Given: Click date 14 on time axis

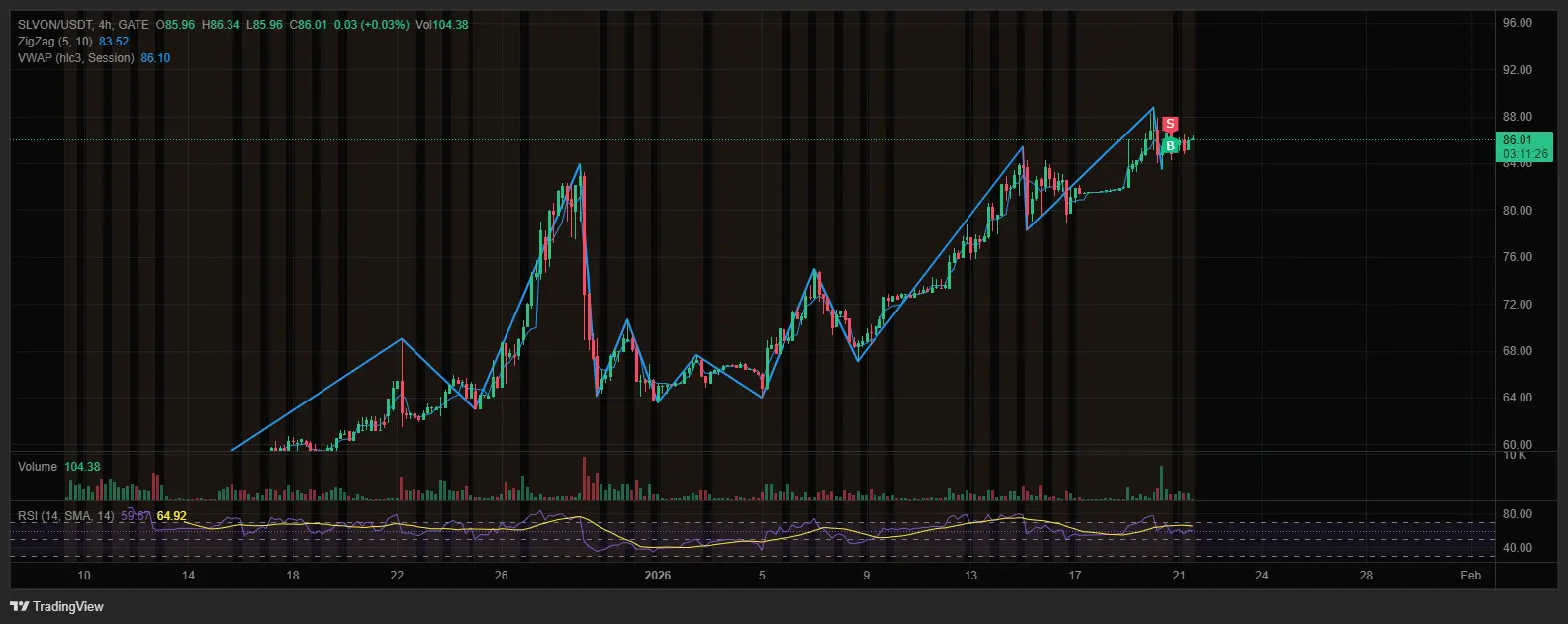Looking at the screenshot, I should pos(188,576).
